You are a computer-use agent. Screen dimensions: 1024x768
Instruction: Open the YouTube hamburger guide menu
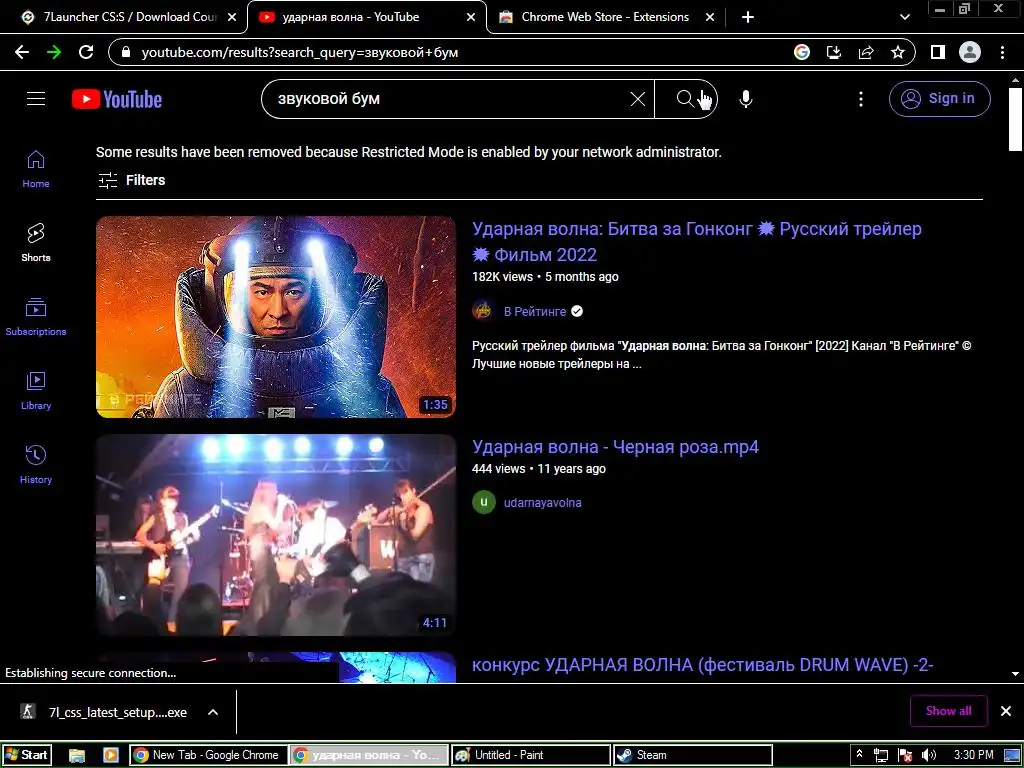[36, 99]
